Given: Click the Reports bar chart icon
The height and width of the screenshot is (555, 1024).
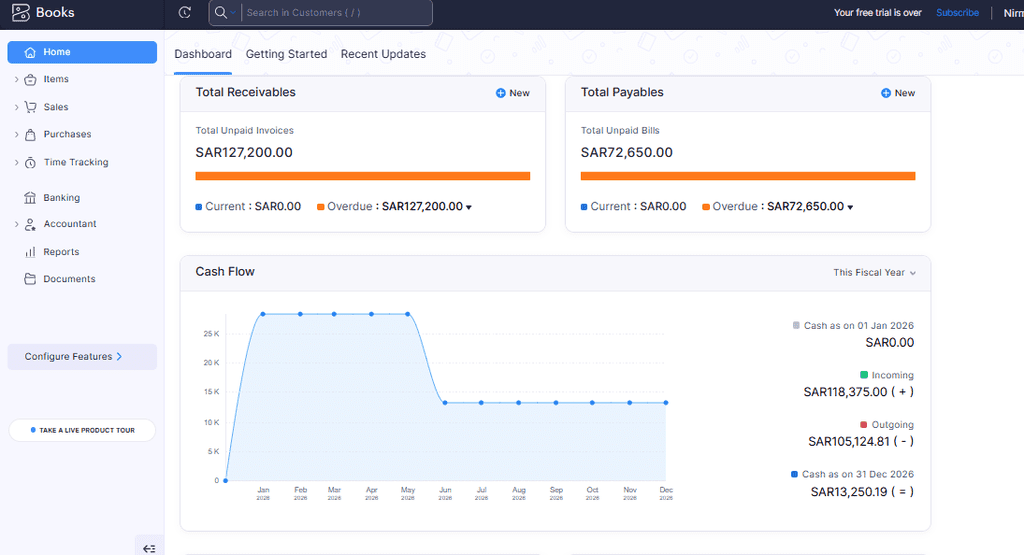Looking at the screenshot, I should click(x=30, y=252).
